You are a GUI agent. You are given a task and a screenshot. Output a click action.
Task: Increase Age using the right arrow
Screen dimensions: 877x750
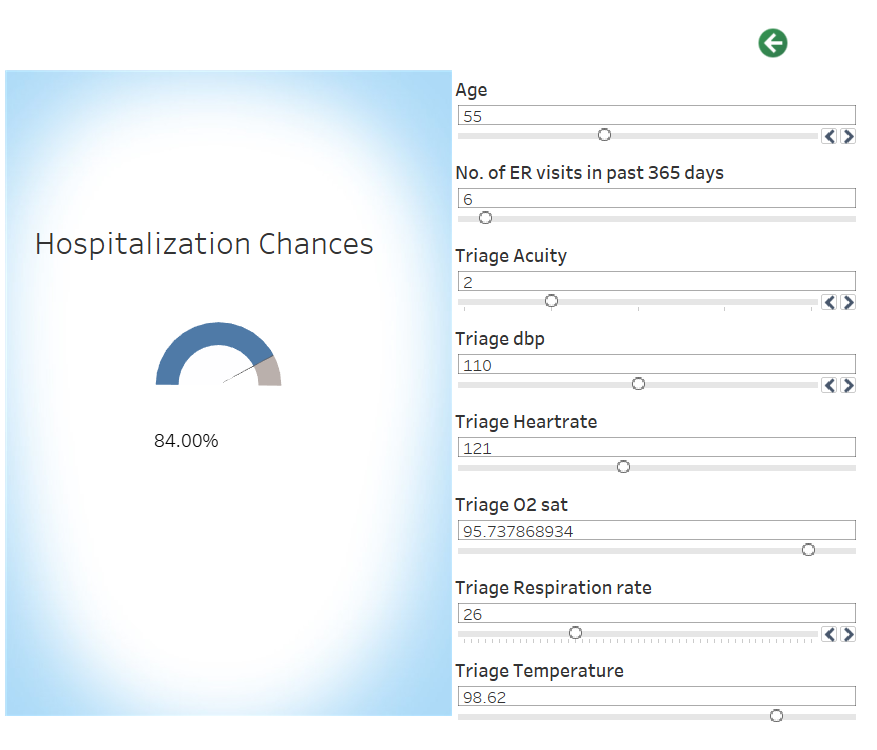[848, 136]
